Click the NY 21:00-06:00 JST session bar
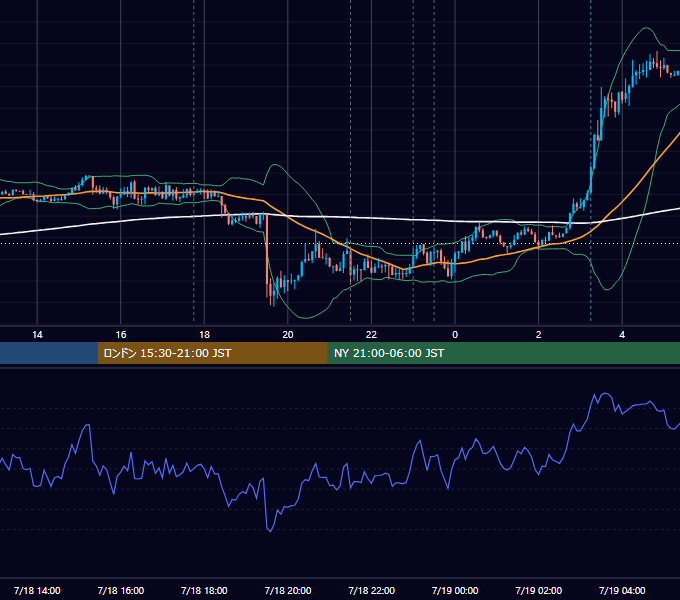 (x=503, y=353)
